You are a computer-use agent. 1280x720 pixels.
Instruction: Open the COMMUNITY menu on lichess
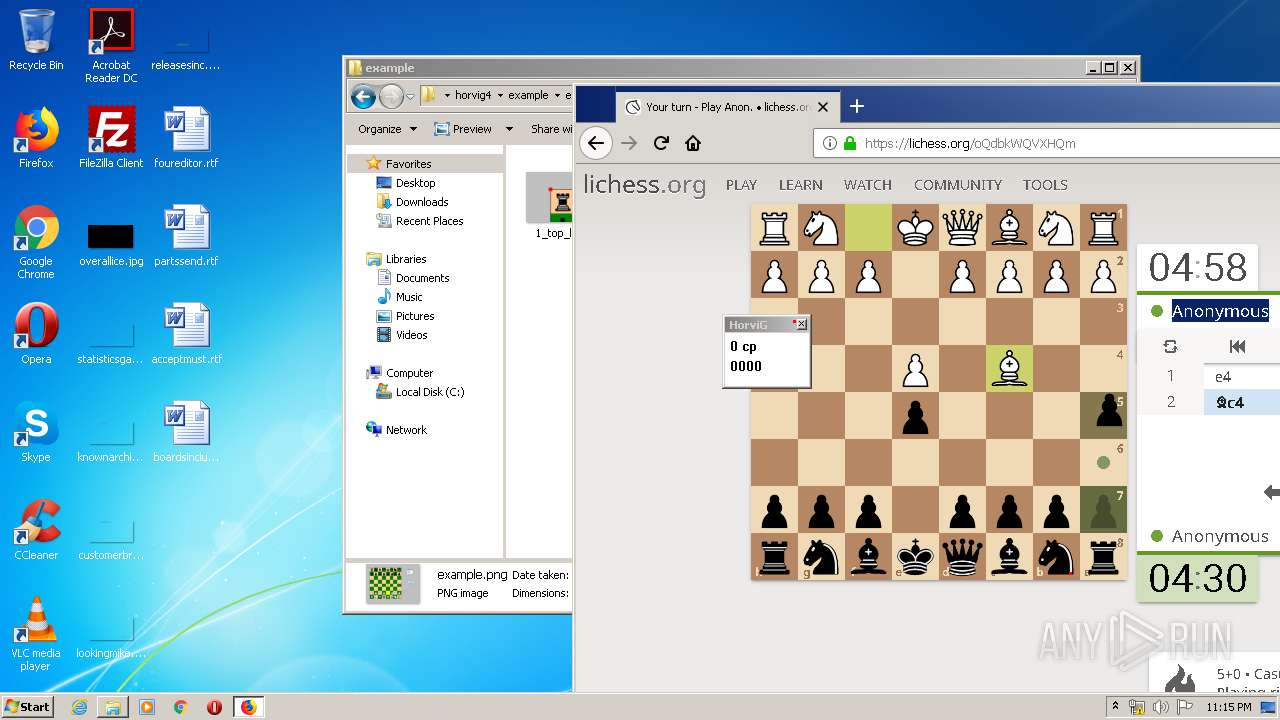[x=958, y=185]
